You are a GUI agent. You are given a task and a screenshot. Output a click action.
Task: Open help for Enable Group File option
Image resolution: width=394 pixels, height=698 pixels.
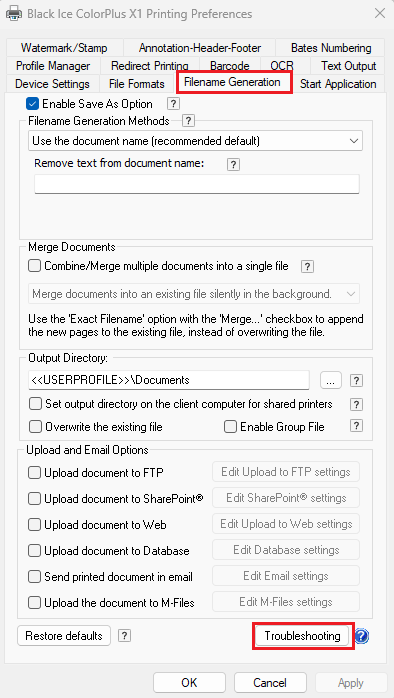tap(356, 426)
